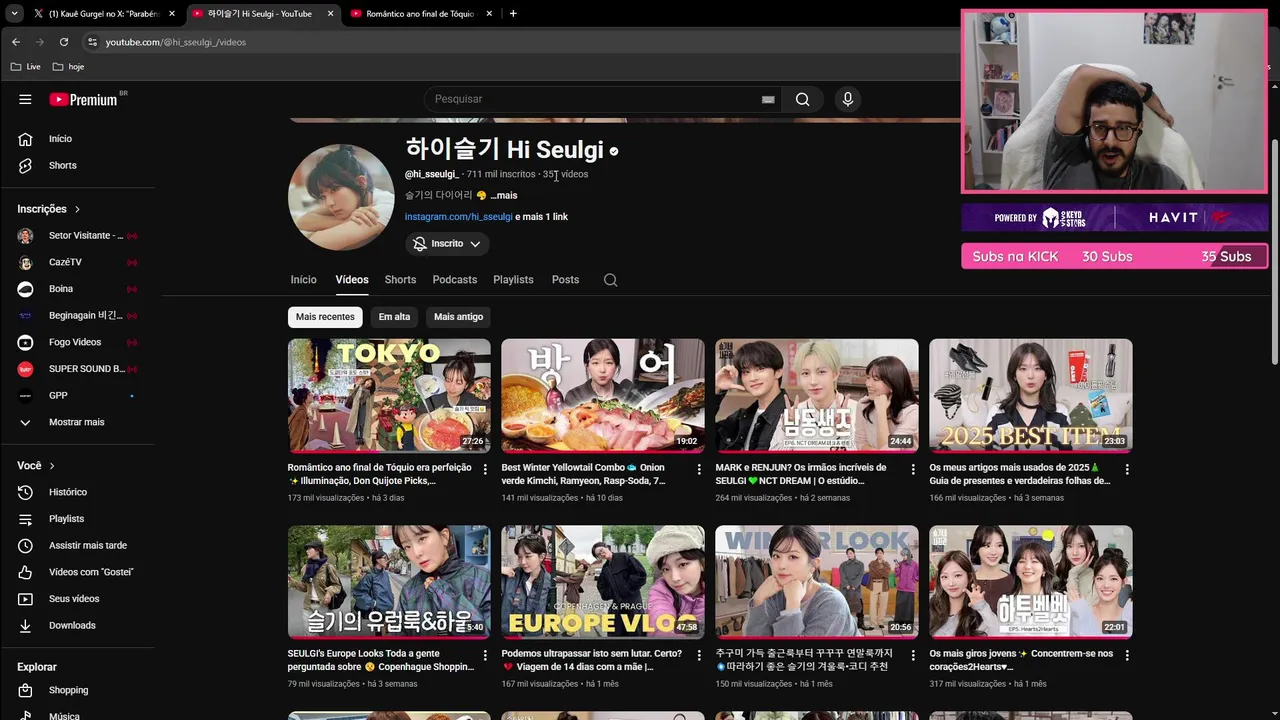Open more options for 2025 artigos video
Screen dimensions: 1280x720
pos(1127,469)
